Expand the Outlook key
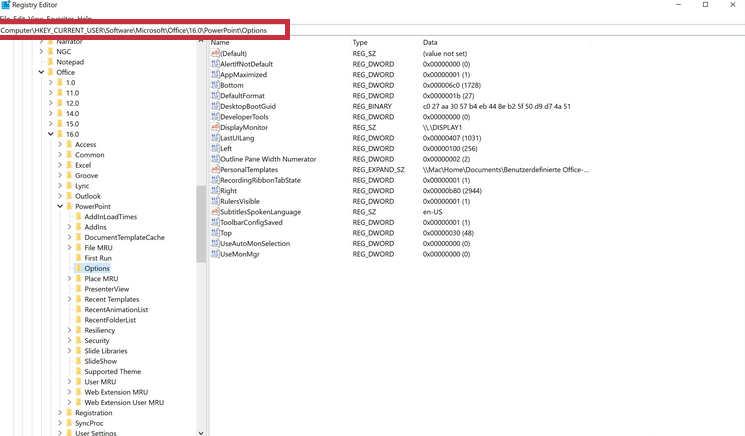Screen dimensions: 745x436 [x=60, y=196]
